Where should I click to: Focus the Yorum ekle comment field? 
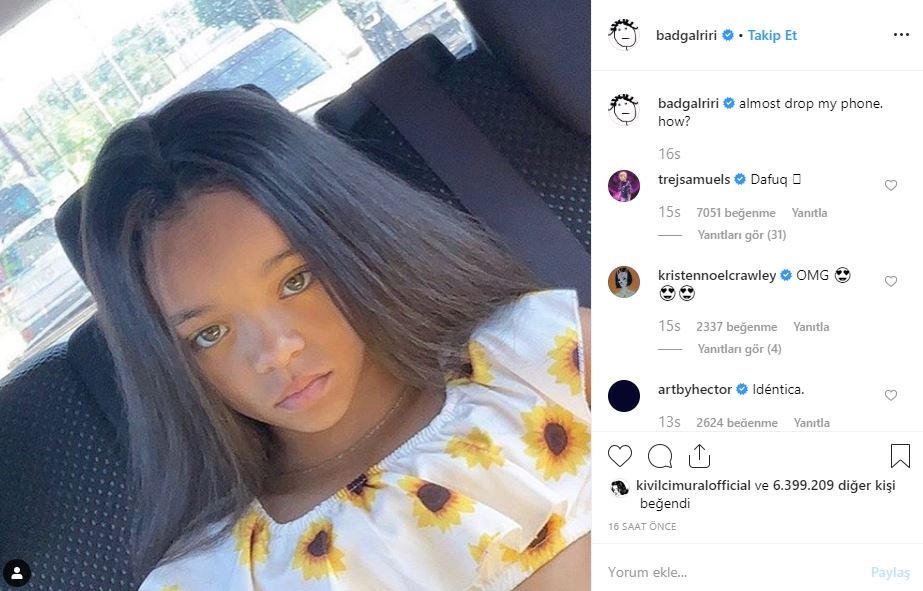pos(736,572)
